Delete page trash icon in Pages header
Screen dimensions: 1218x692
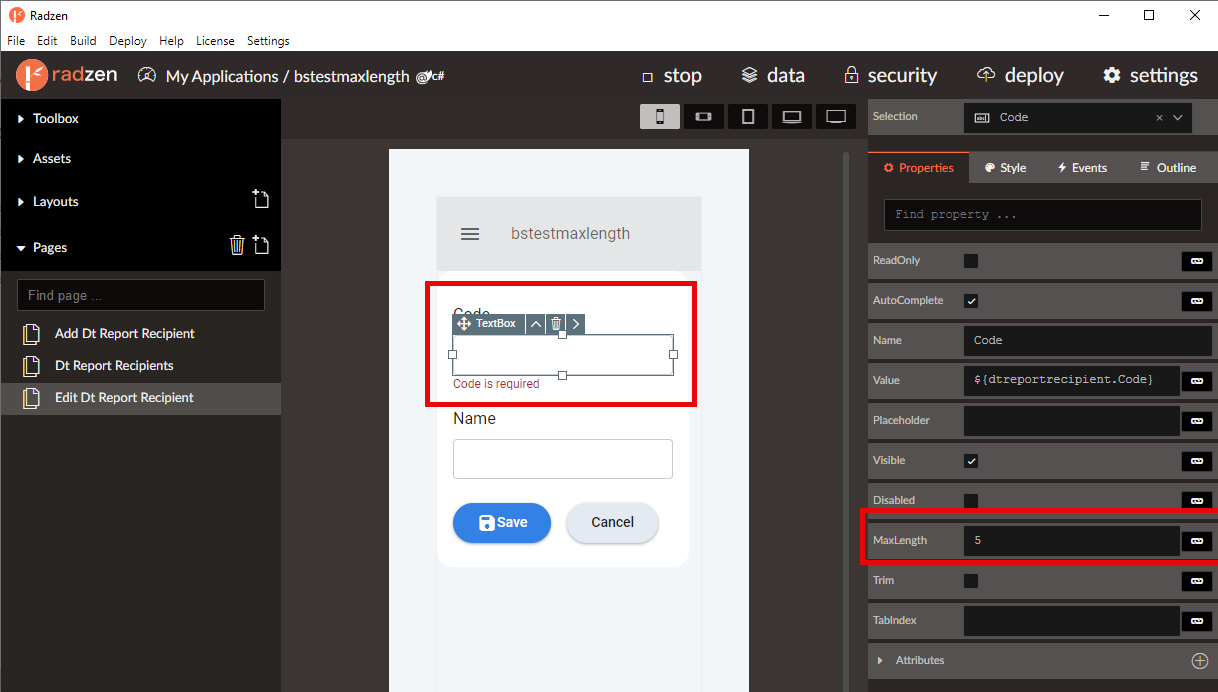(x=237, y=245)
